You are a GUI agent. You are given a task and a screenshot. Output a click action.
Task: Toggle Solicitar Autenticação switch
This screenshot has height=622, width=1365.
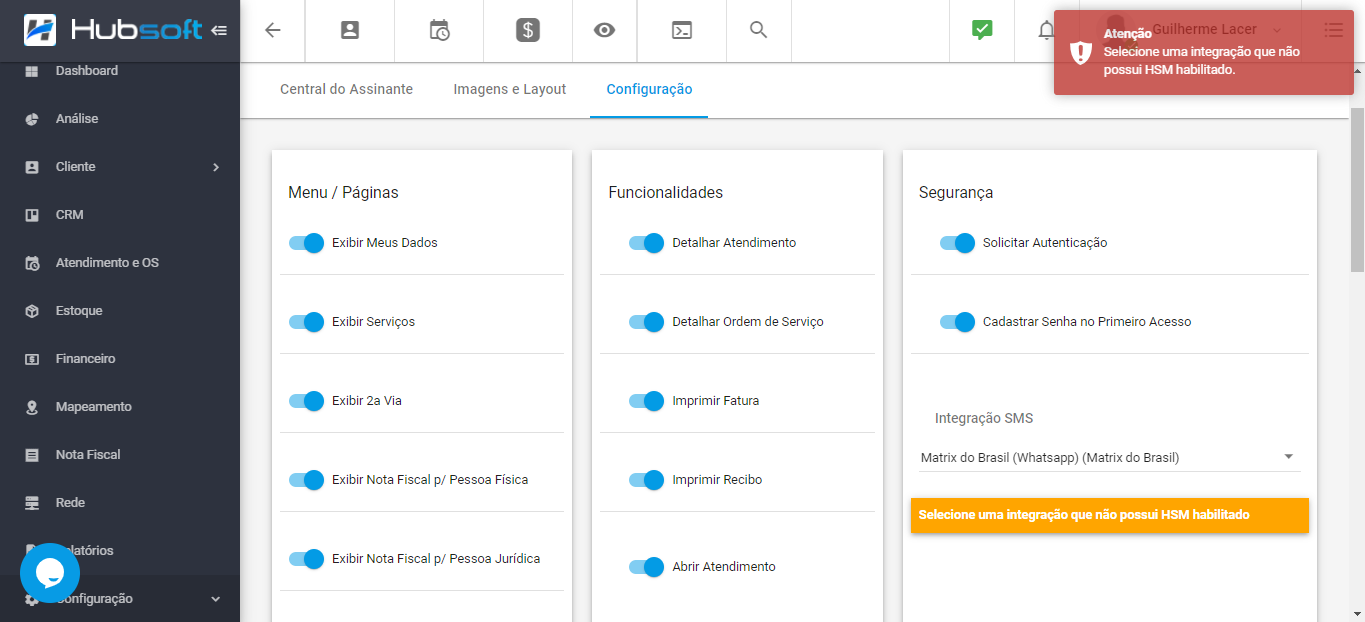(x=957, y=243)
